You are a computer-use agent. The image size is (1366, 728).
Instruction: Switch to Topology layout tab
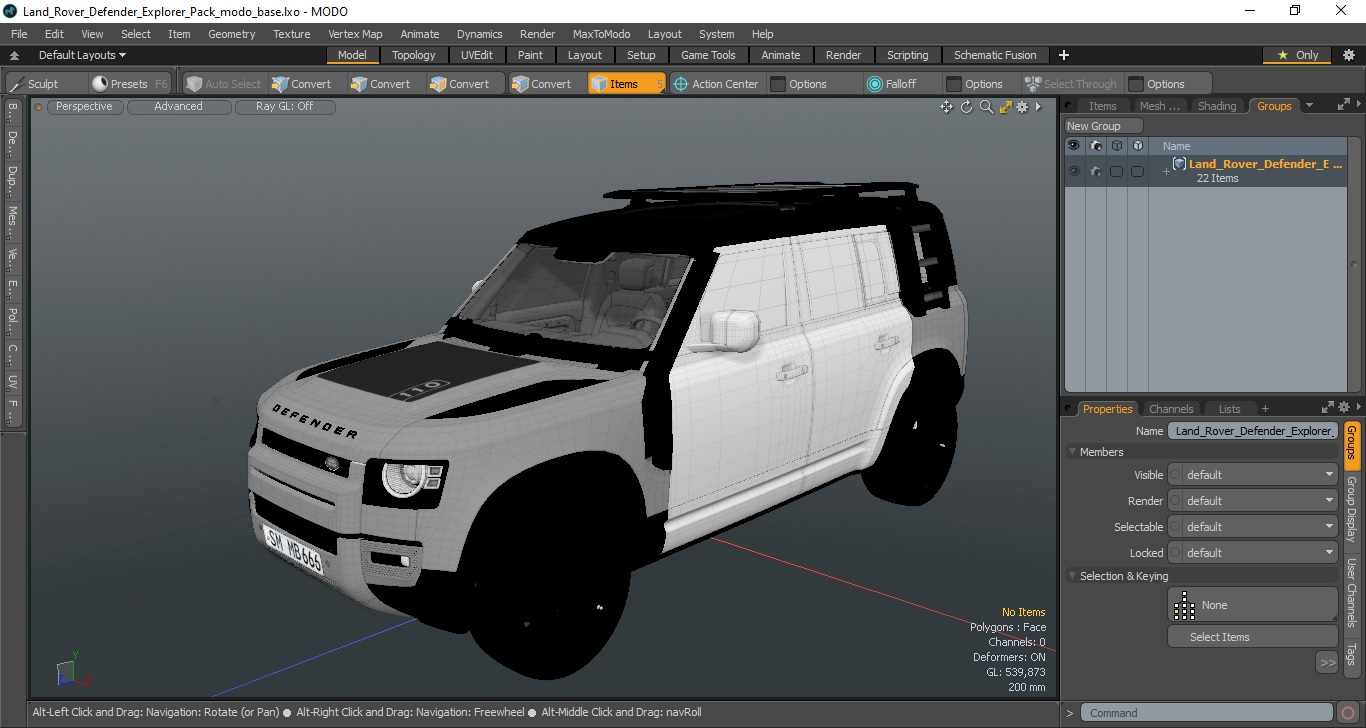click(x=413, y=55)
